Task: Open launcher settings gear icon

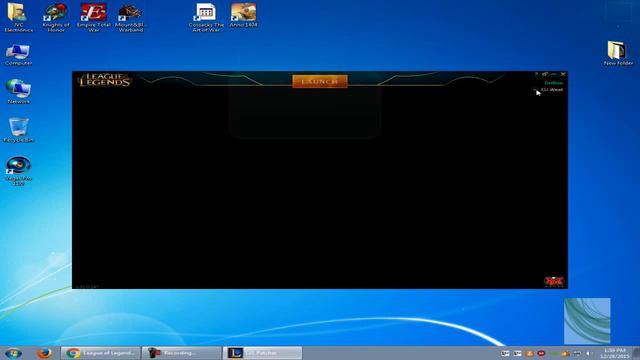Action: point(545,74)
